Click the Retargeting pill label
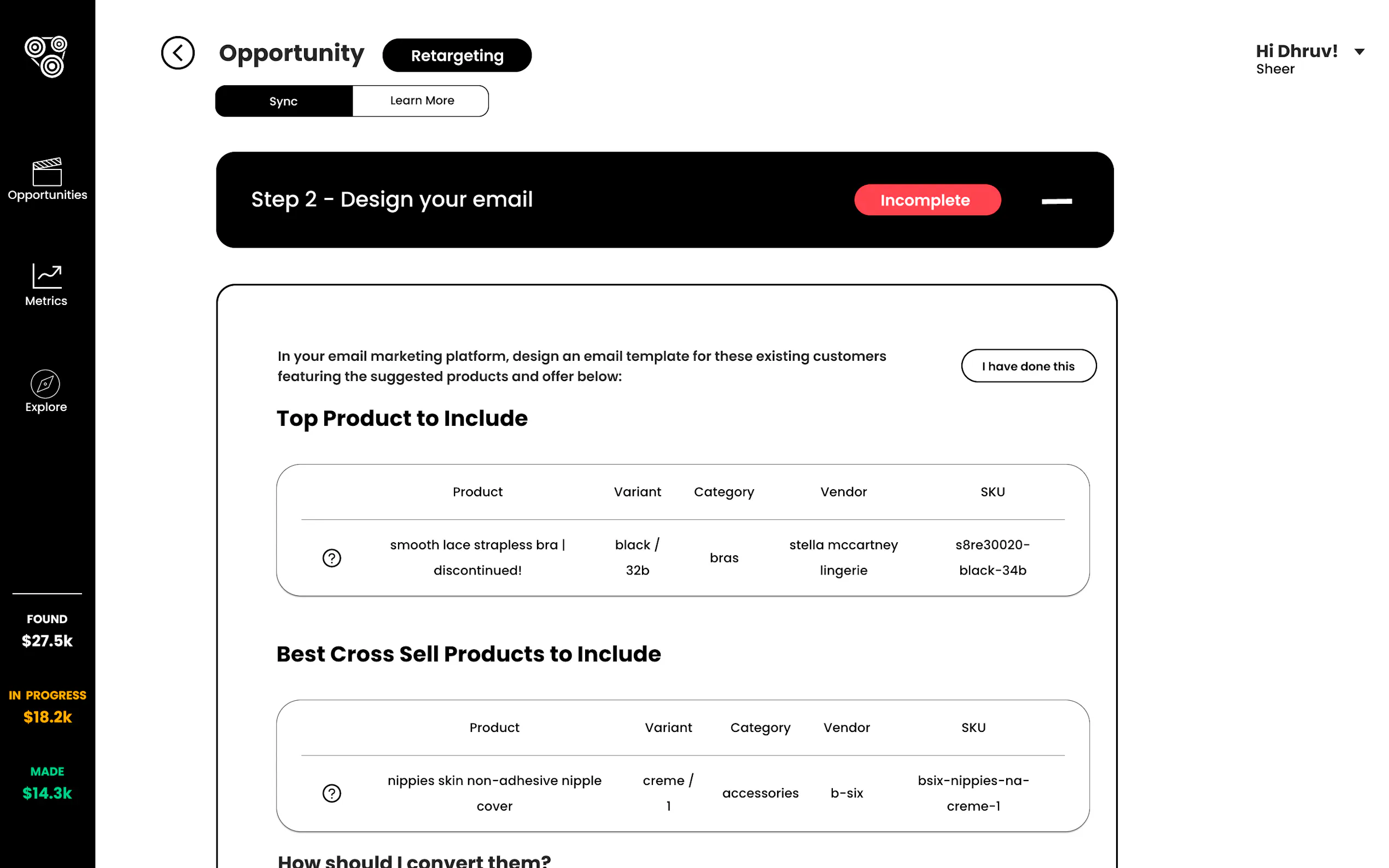1389x868 pixels. 457,56
